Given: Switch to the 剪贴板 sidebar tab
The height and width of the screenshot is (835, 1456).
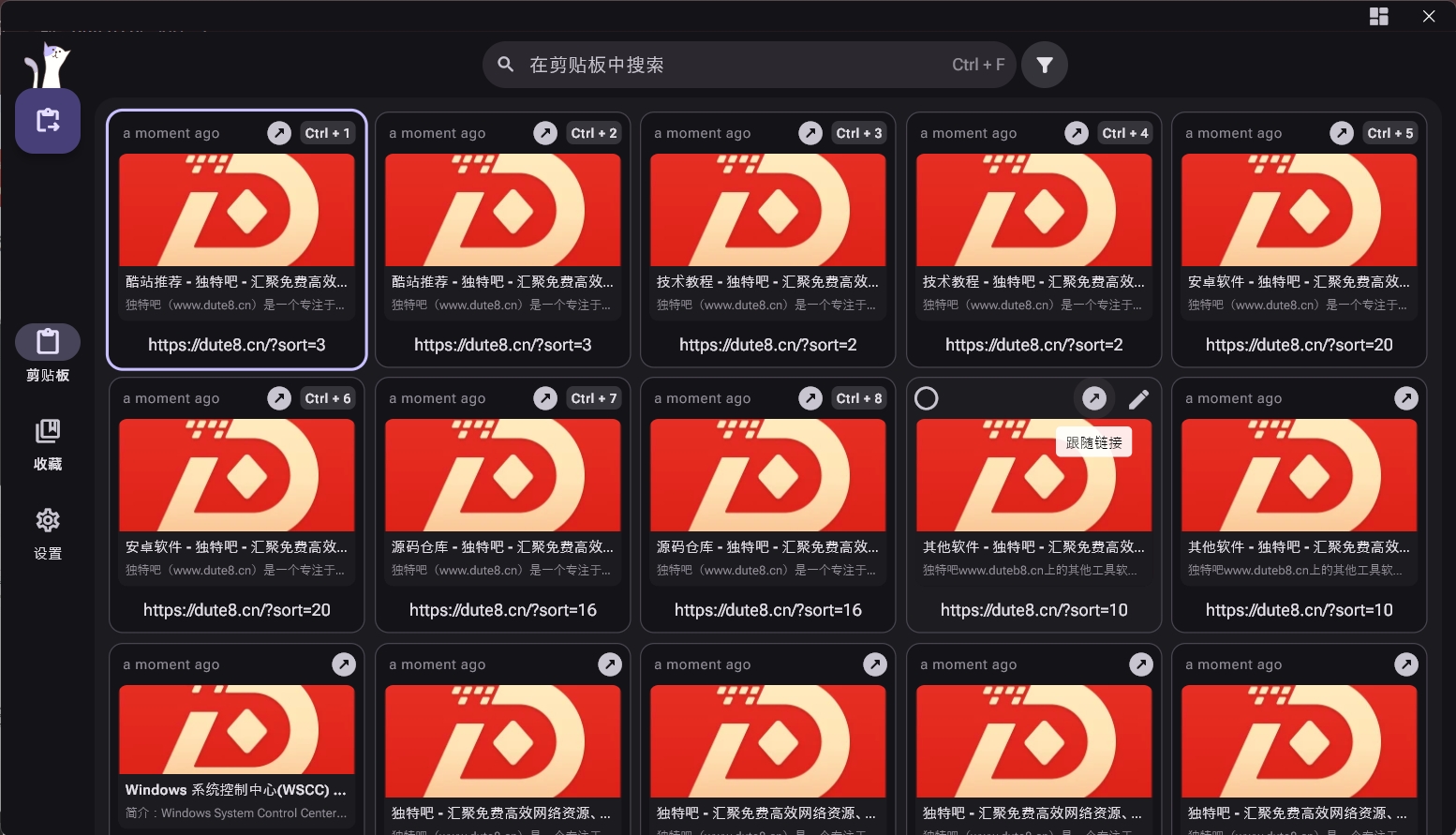Looking at the screenshot, I should pos(48,354).
